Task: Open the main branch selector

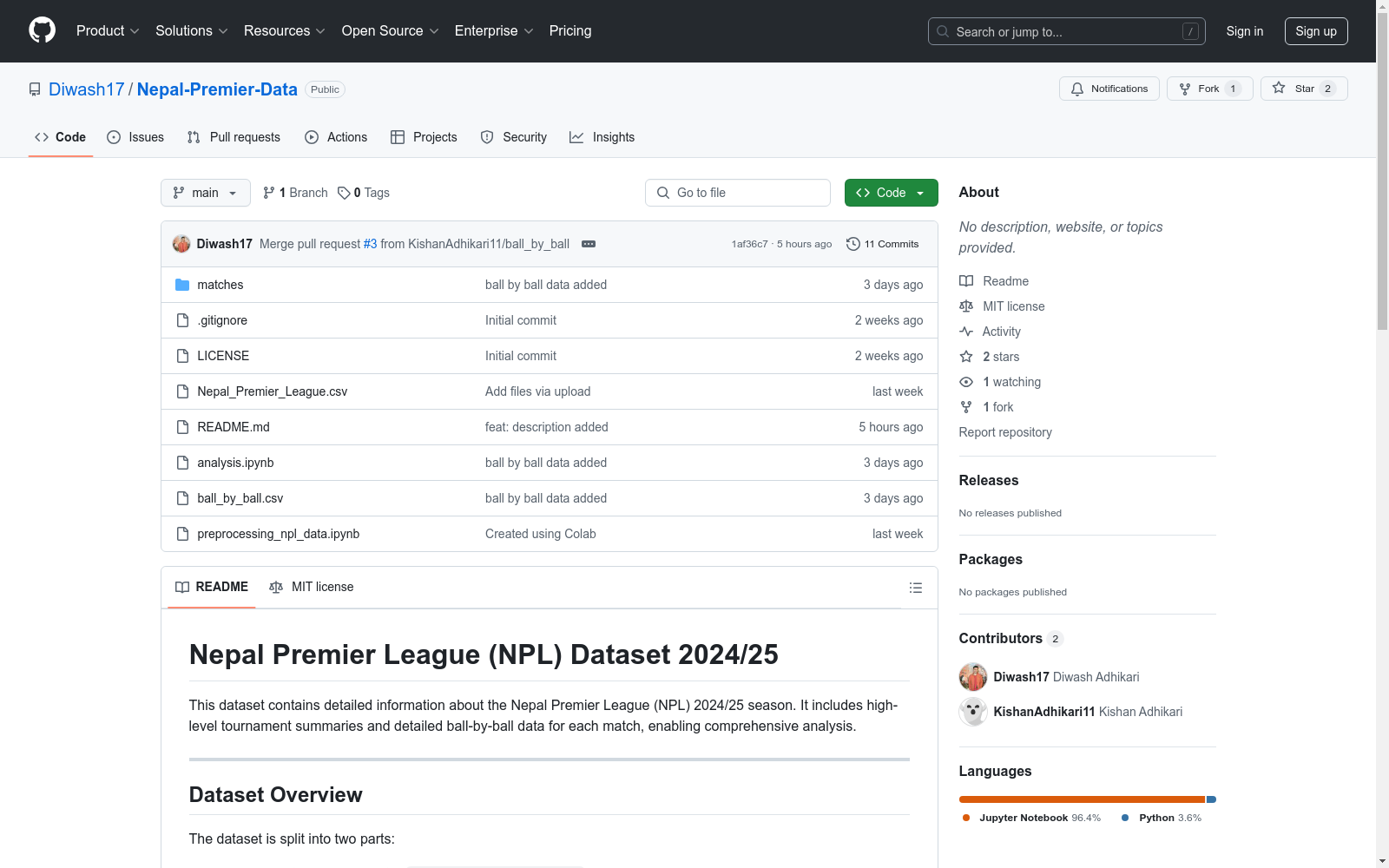Action: pyautogui.click(x=206, y=193)
